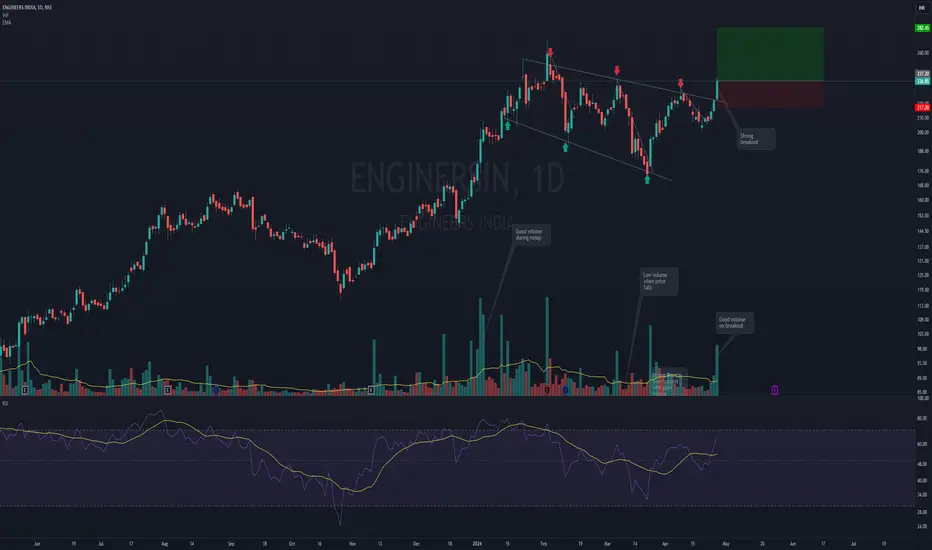Select the 'Strong breakout' callout note
This screenshot has height=550, width=932.
(756, 139)
